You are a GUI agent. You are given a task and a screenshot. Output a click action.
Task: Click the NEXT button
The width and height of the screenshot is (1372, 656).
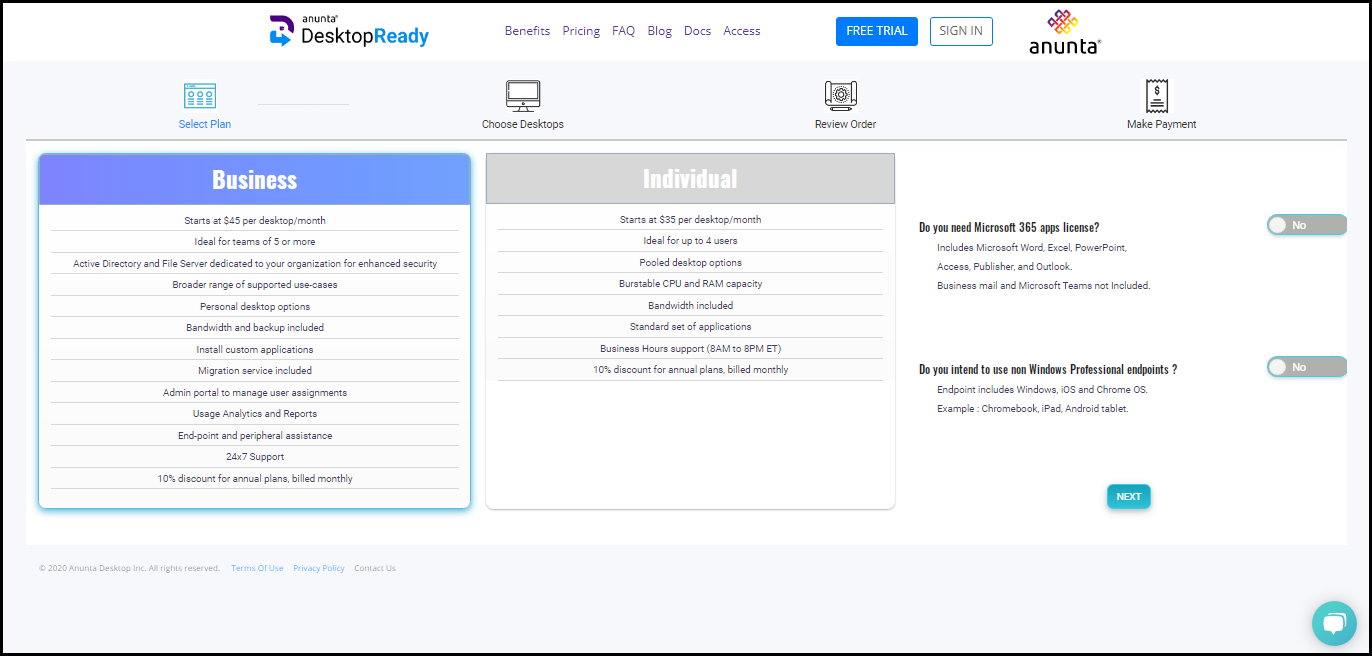click(1129, 497)
